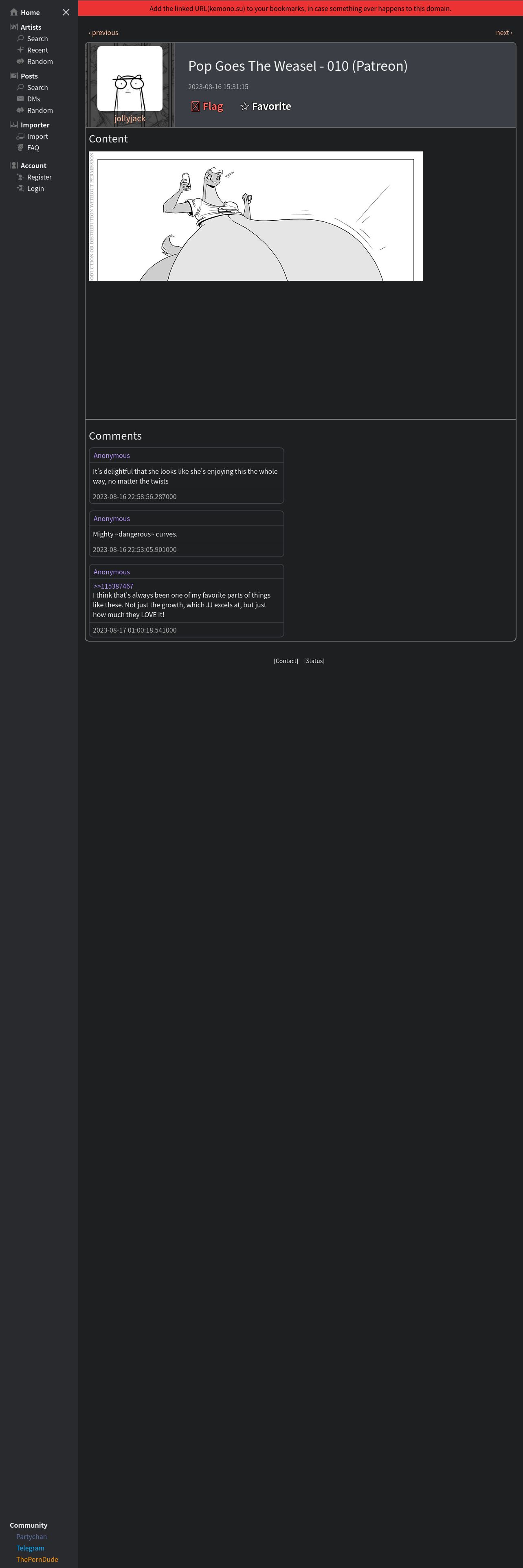
Task: Click the Favorite star icon
Action: click(245, 107)
